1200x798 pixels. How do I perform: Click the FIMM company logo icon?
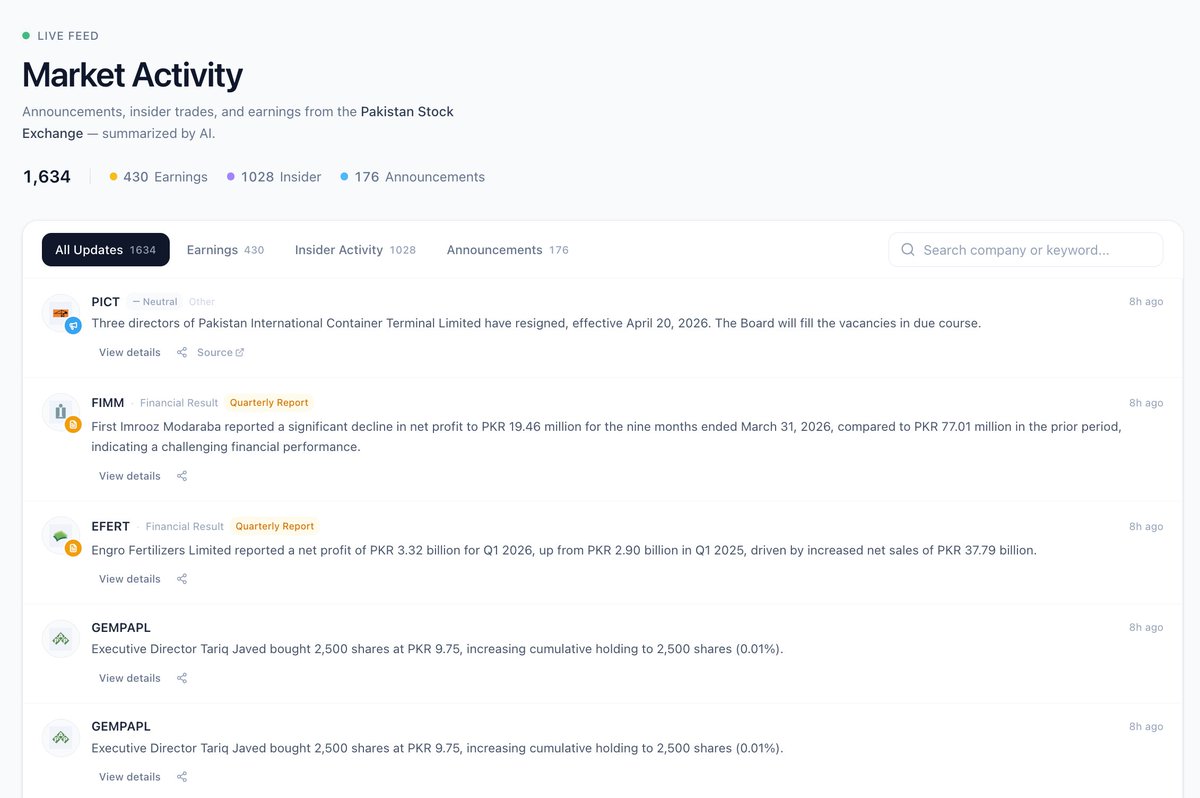pos(60,413)
